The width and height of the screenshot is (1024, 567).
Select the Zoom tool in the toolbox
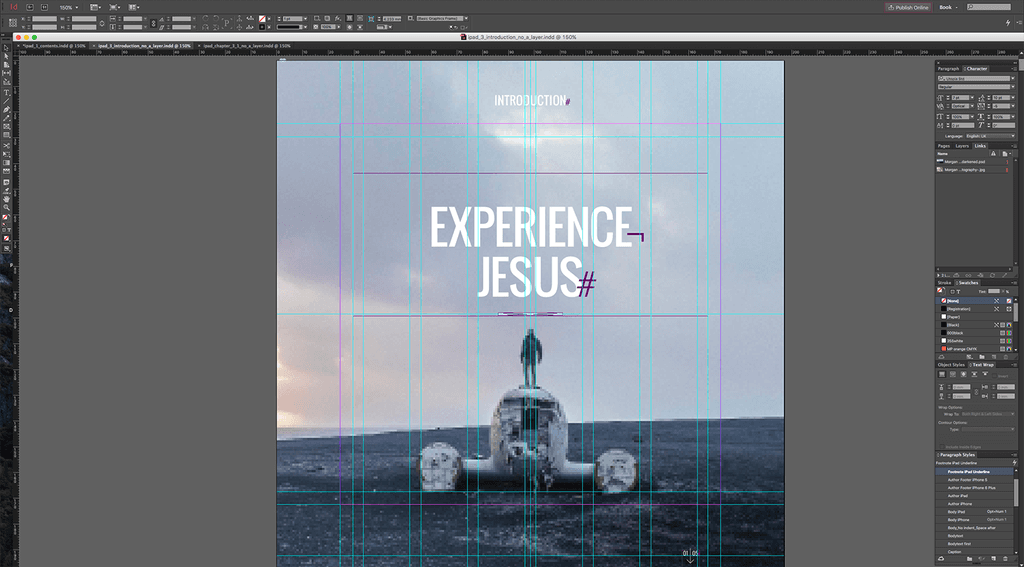pos(7,207)
